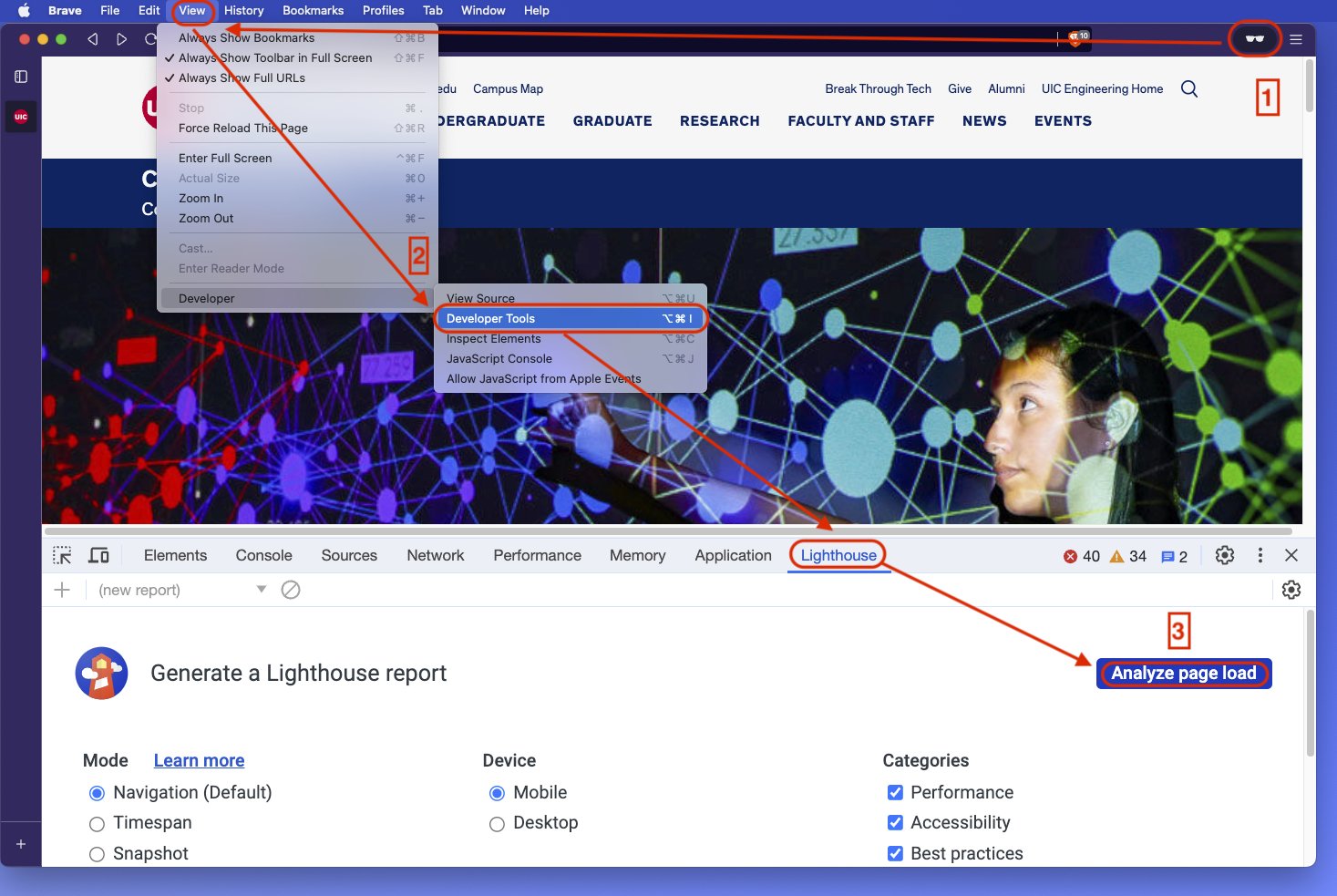1337x896 pixels.
Task: Select Force Reload This Page
Action: point(297,128)
